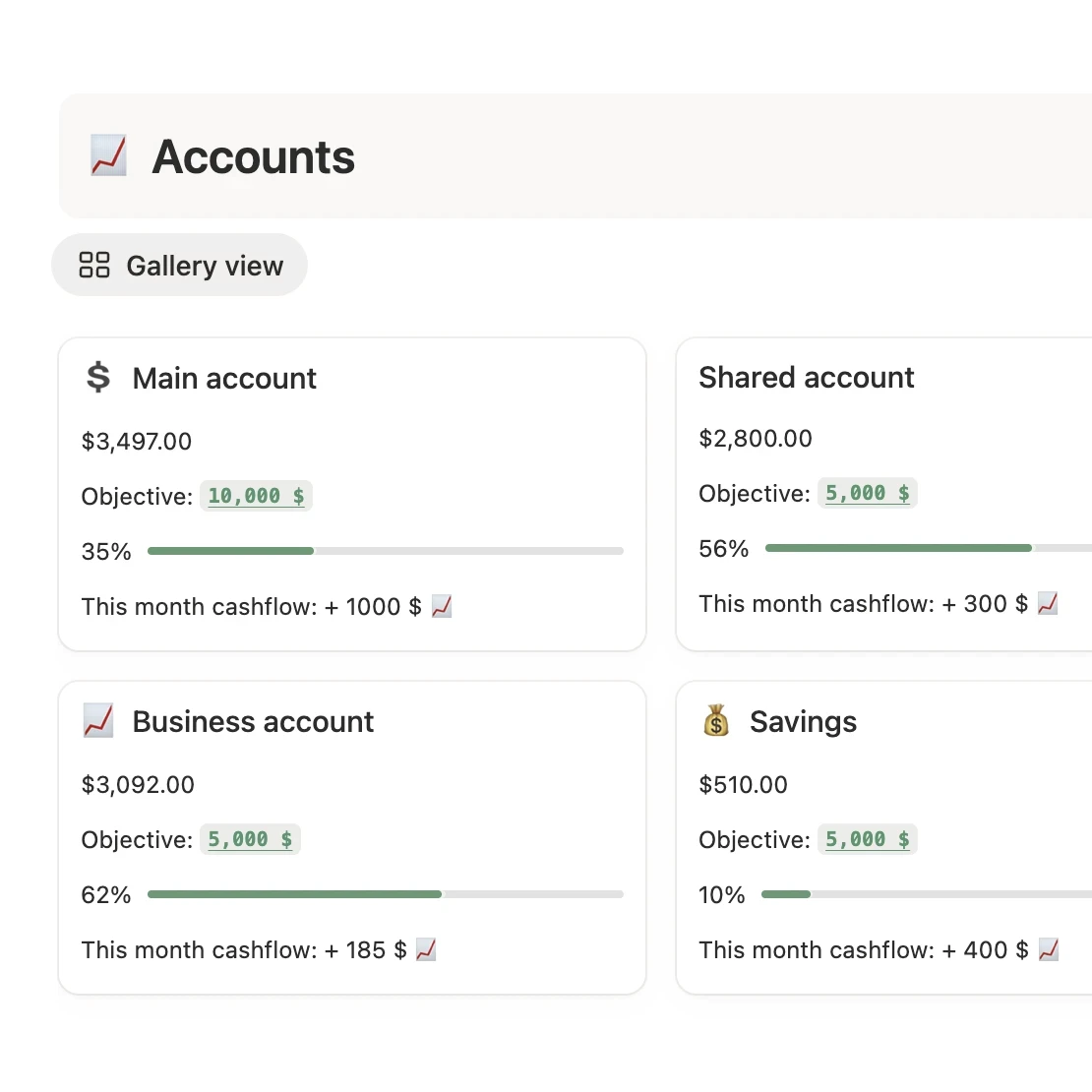
Task: Click the chart emoji after Savings cashflow
Action: coord(1050,950)
